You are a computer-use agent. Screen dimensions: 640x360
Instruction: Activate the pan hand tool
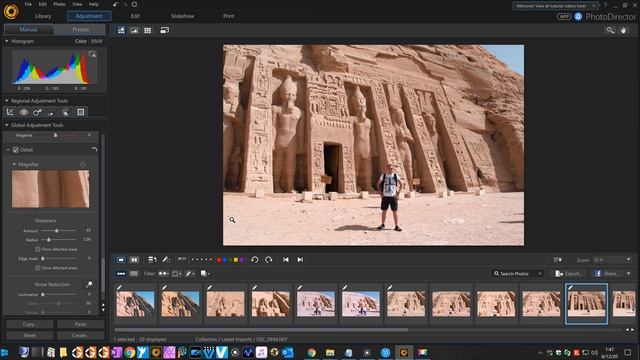coord(623,30)
